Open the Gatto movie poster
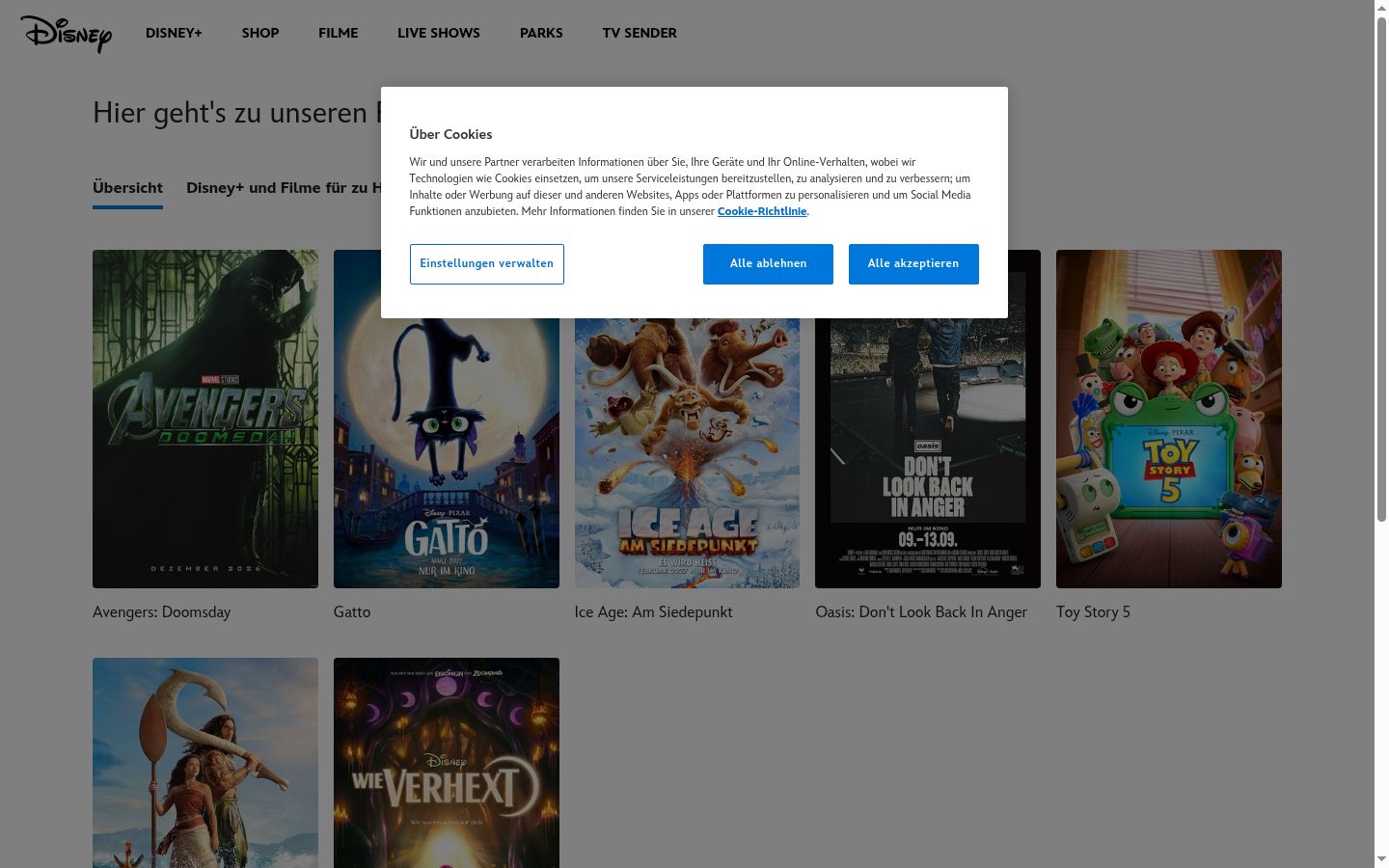Viewport: 1389px width, 868px height. click(447, 453)
